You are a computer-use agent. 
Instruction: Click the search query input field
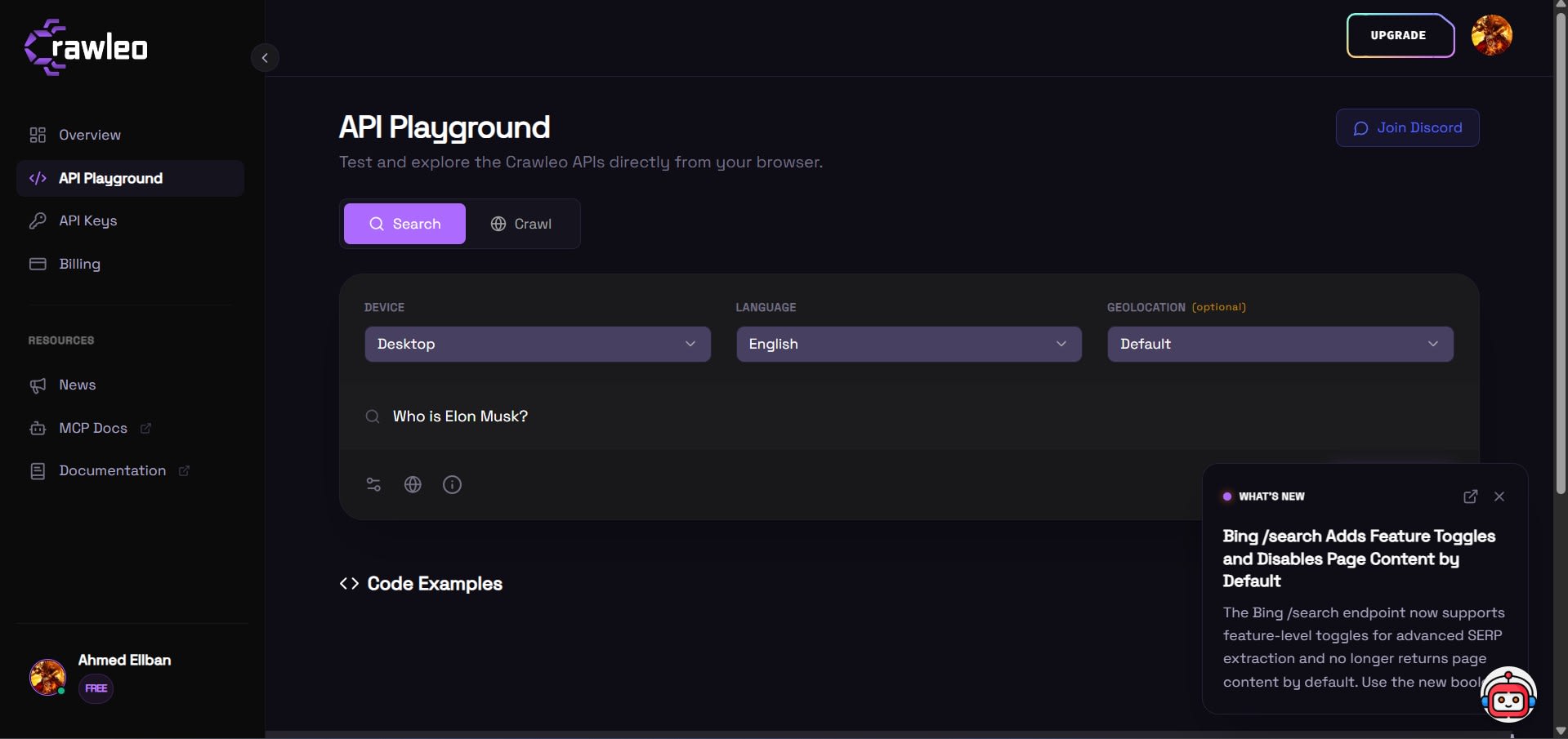coord(909,416)
